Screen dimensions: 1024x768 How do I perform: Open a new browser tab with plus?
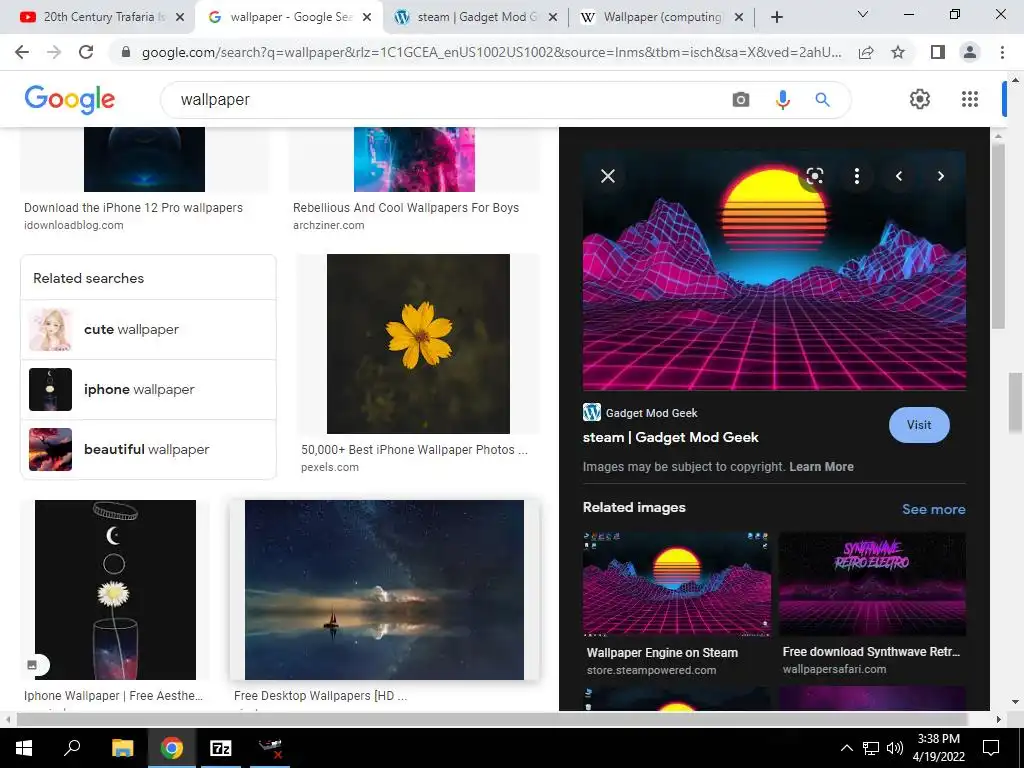click(x=776, y=18)
